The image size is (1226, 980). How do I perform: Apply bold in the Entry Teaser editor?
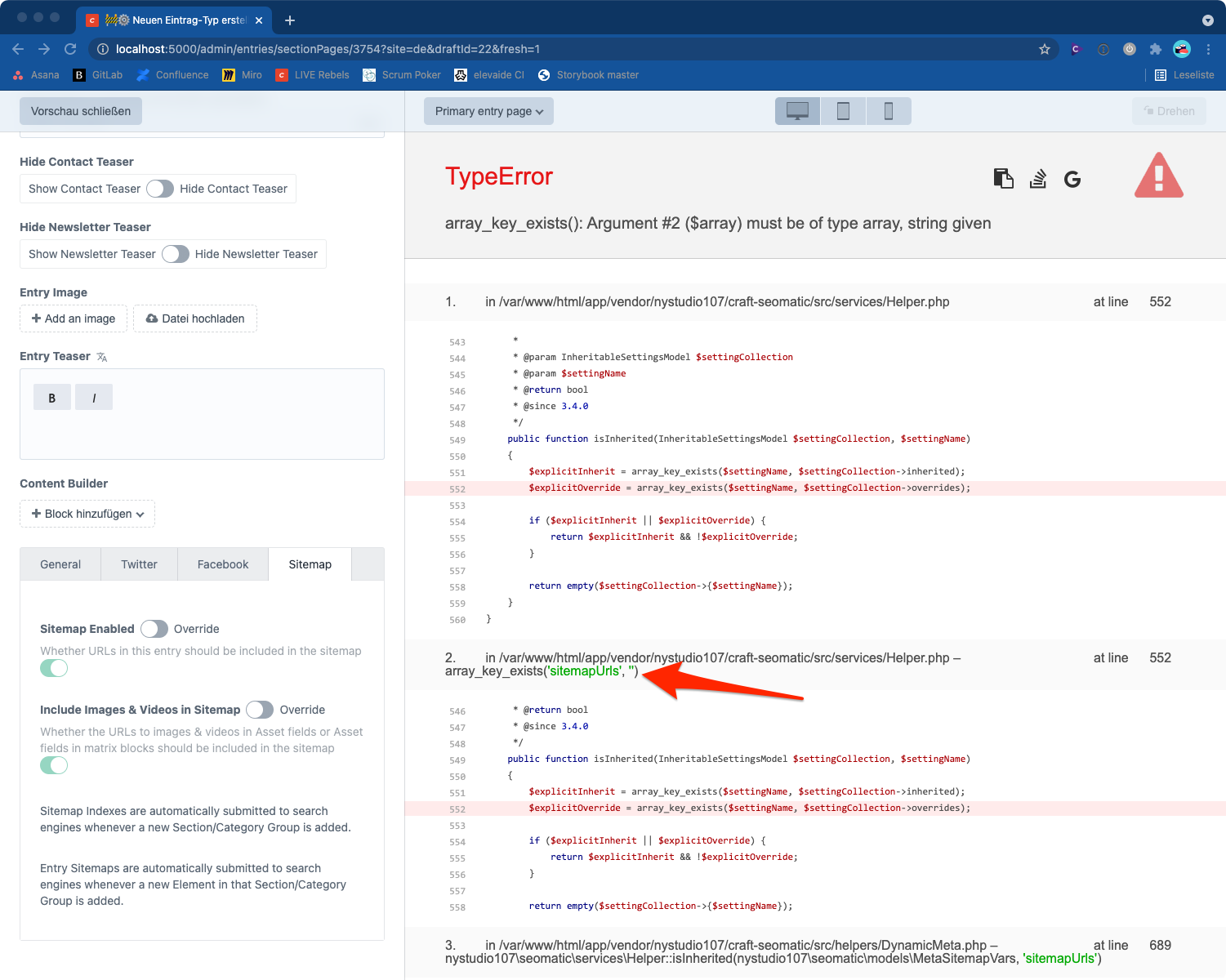click(x=51, y=397)
